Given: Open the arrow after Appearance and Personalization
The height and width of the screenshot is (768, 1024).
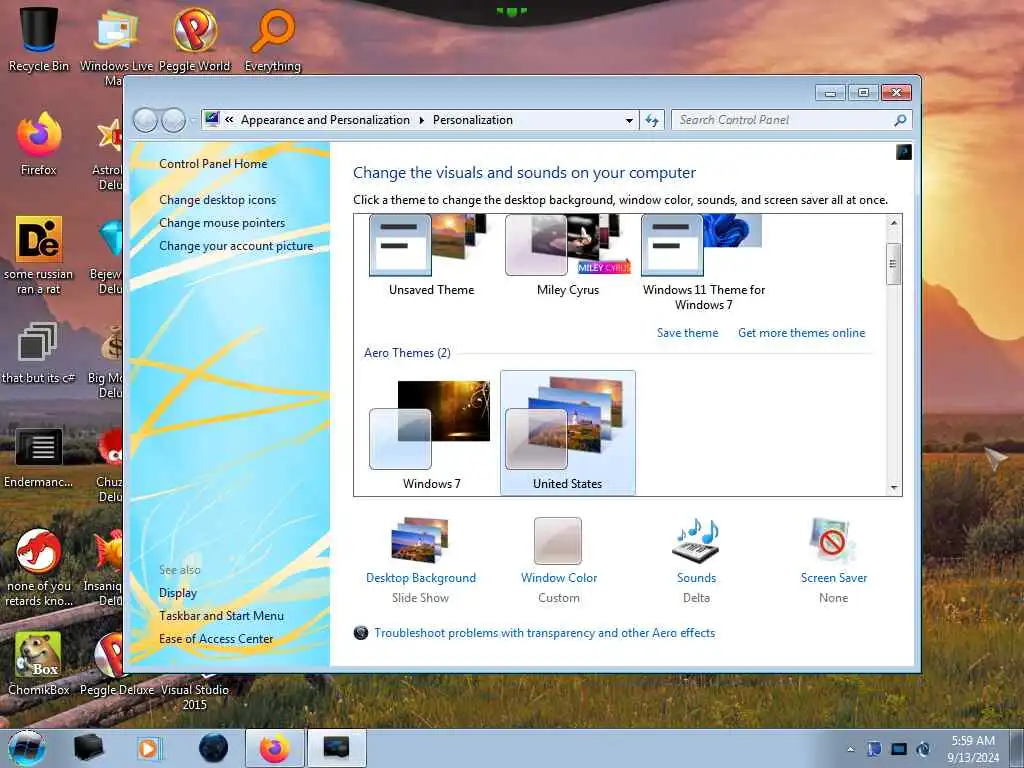Looking at the screenshot, I should 421,120.
